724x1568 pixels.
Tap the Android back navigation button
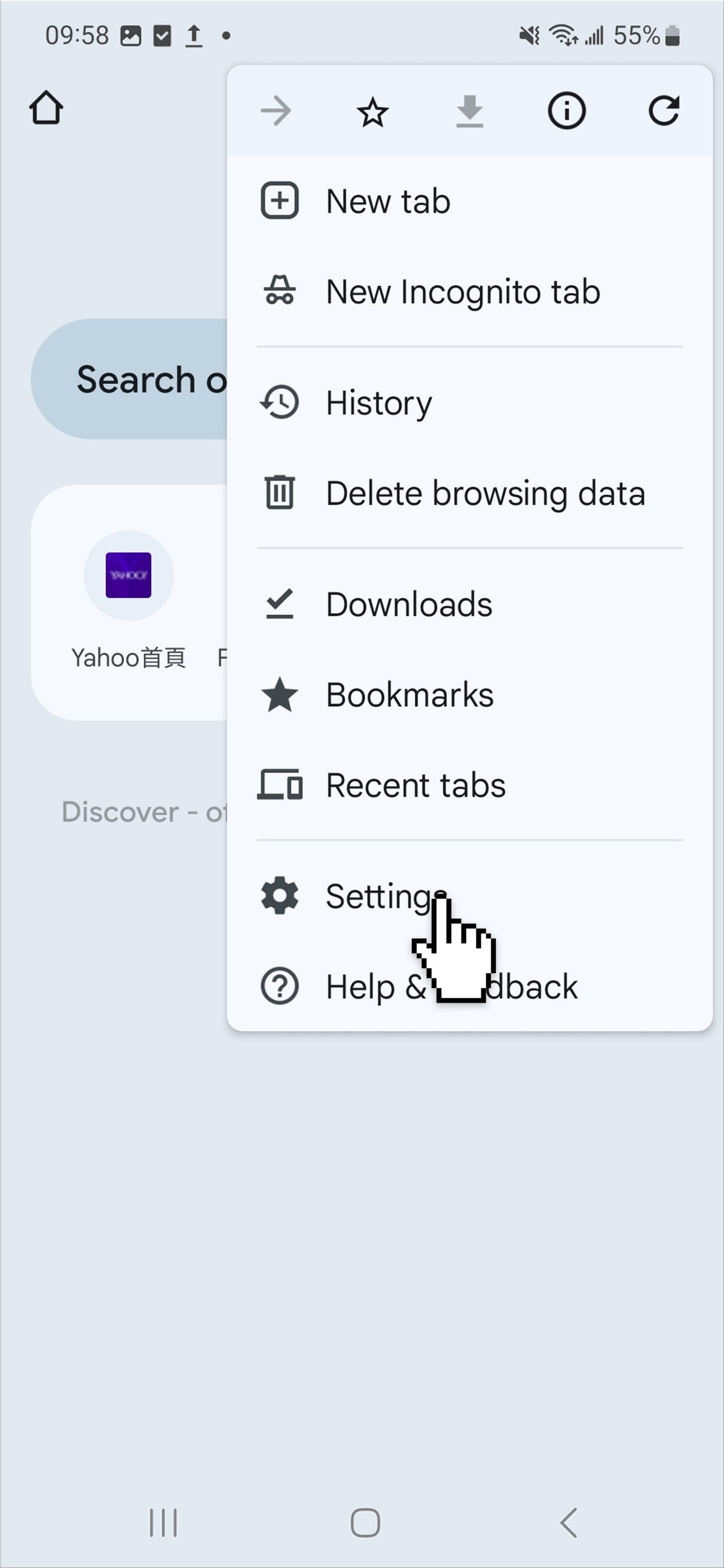pos(568,1522)
